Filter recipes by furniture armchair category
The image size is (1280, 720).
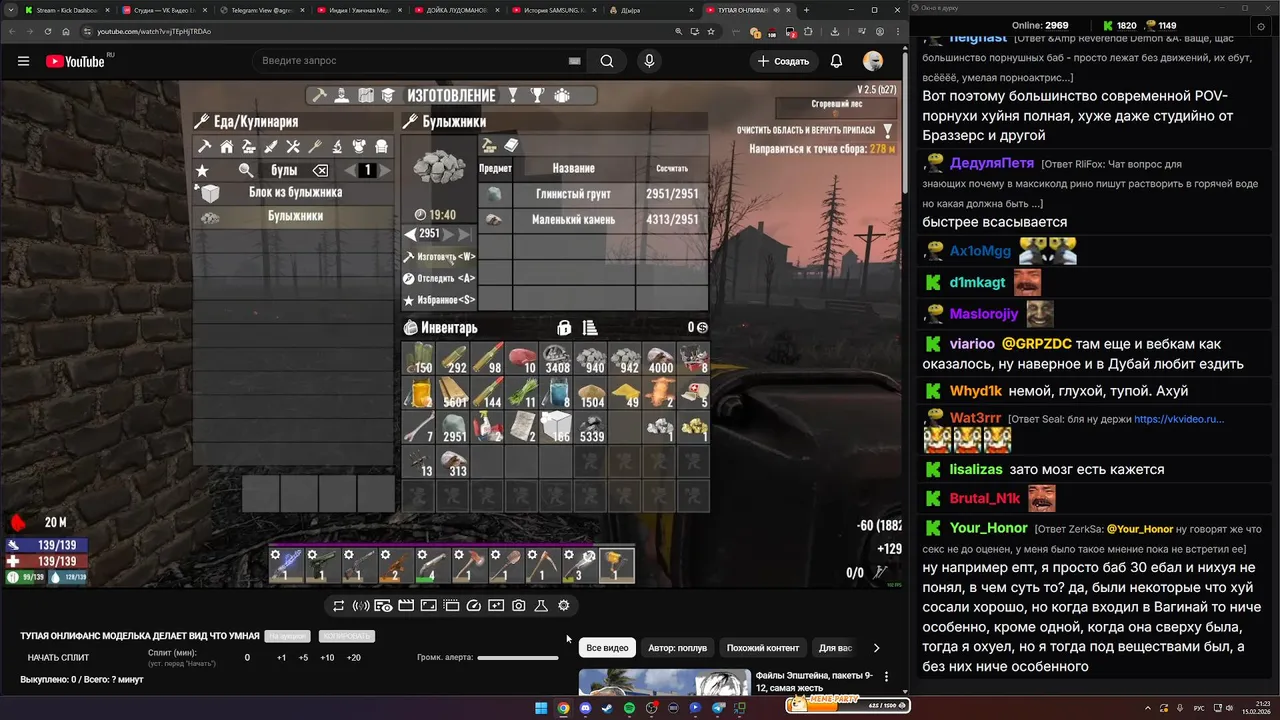tap(381, 147)
